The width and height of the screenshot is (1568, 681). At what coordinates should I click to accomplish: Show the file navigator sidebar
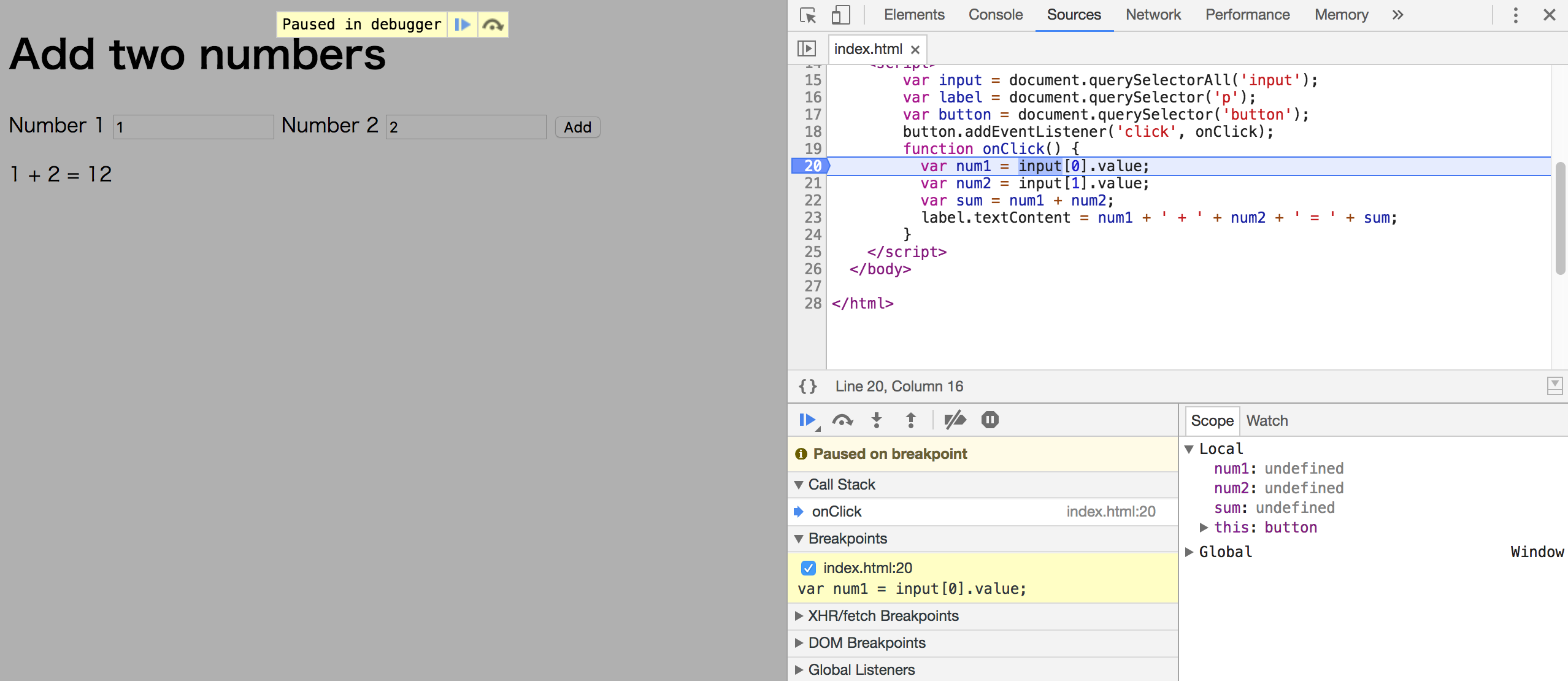806,48
